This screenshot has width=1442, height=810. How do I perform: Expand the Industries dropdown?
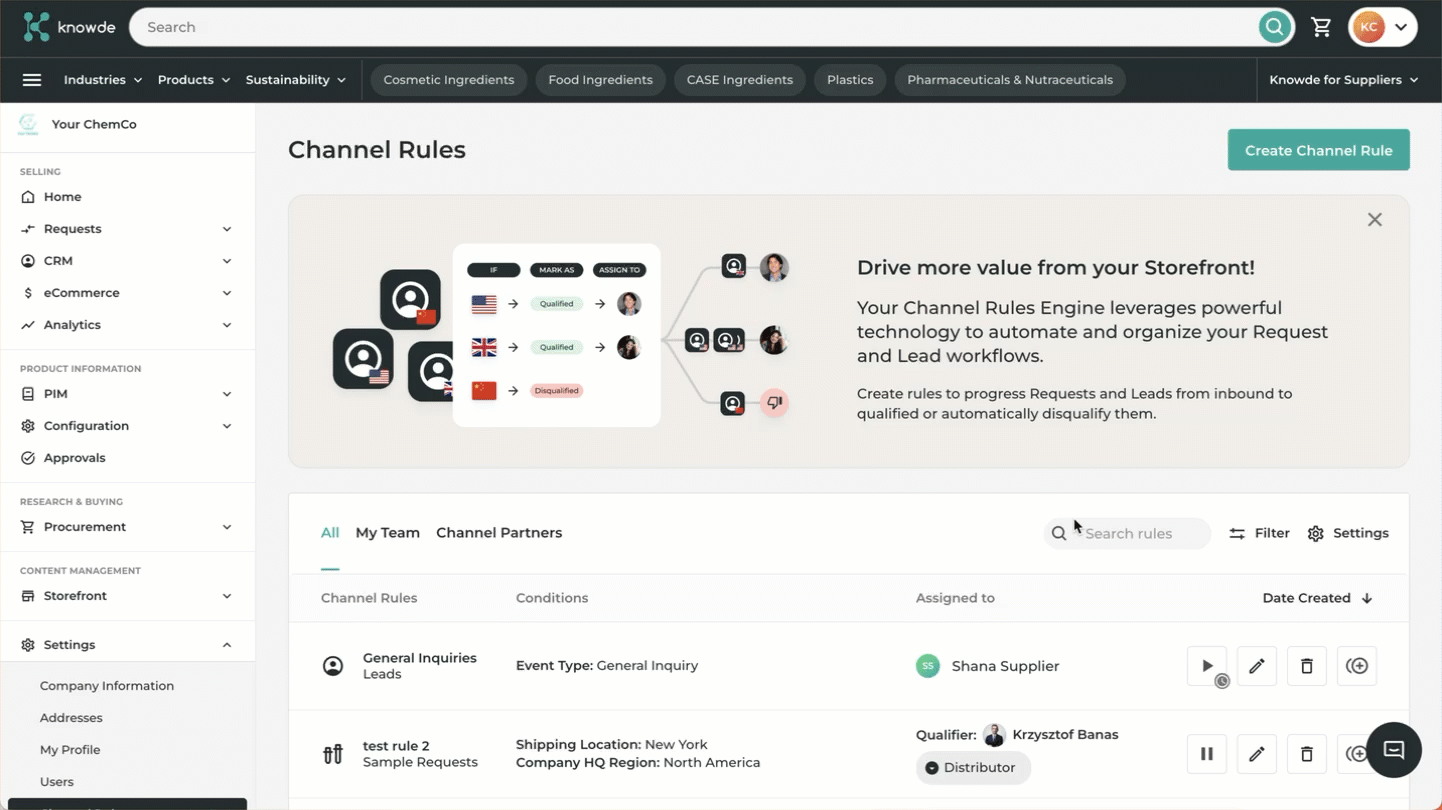coord(103,80)
